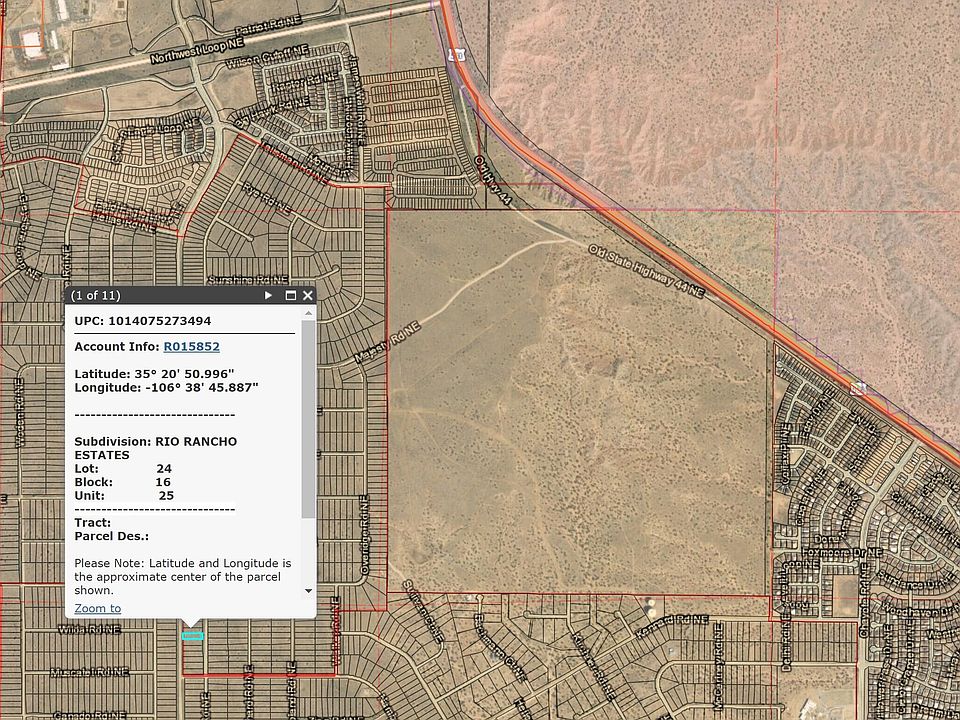This screenshot has height=720, width=960.
Task: Click the Zoom to link
Action: [98, 608]
